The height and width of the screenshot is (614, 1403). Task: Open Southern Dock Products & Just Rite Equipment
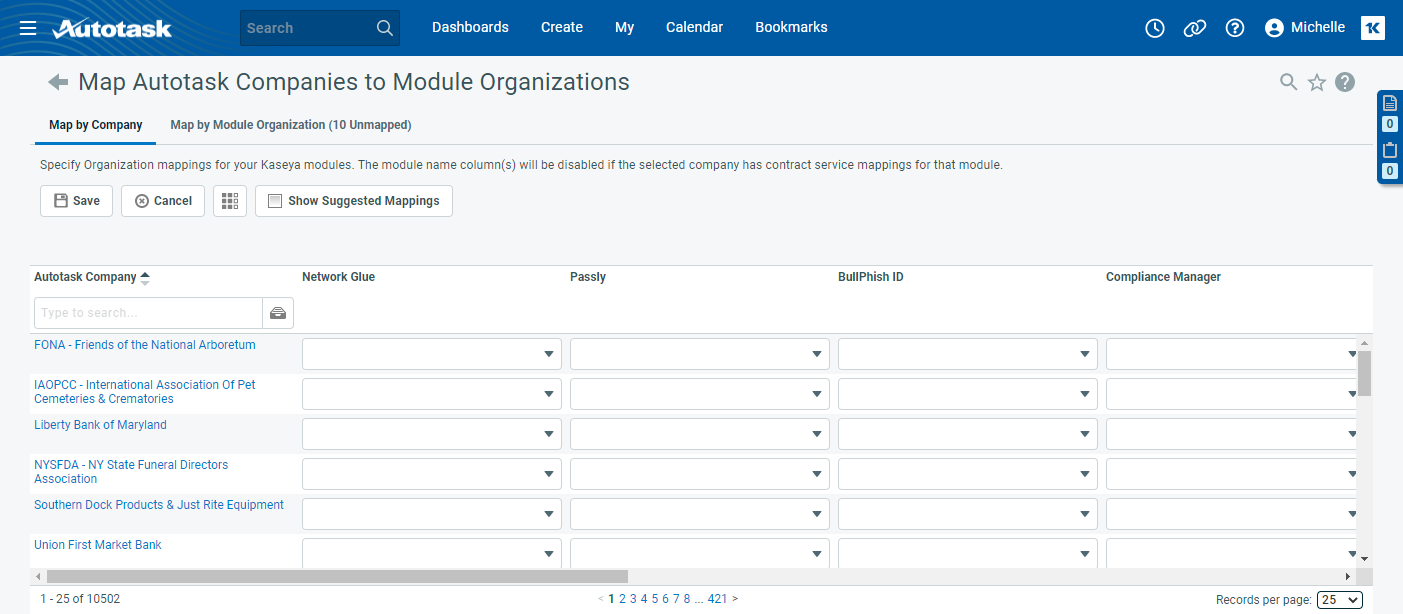159,505
